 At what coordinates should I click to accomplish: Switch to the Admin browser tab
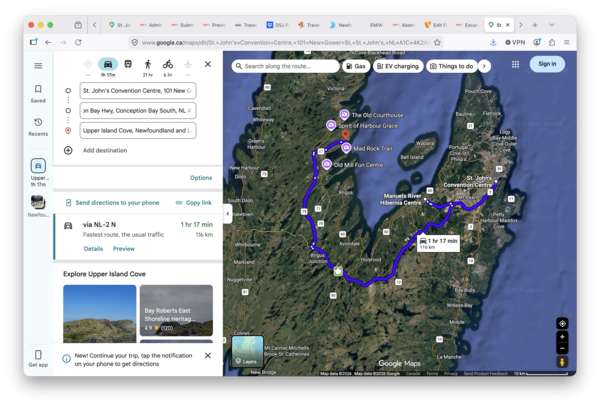click(x=151, y=25)
